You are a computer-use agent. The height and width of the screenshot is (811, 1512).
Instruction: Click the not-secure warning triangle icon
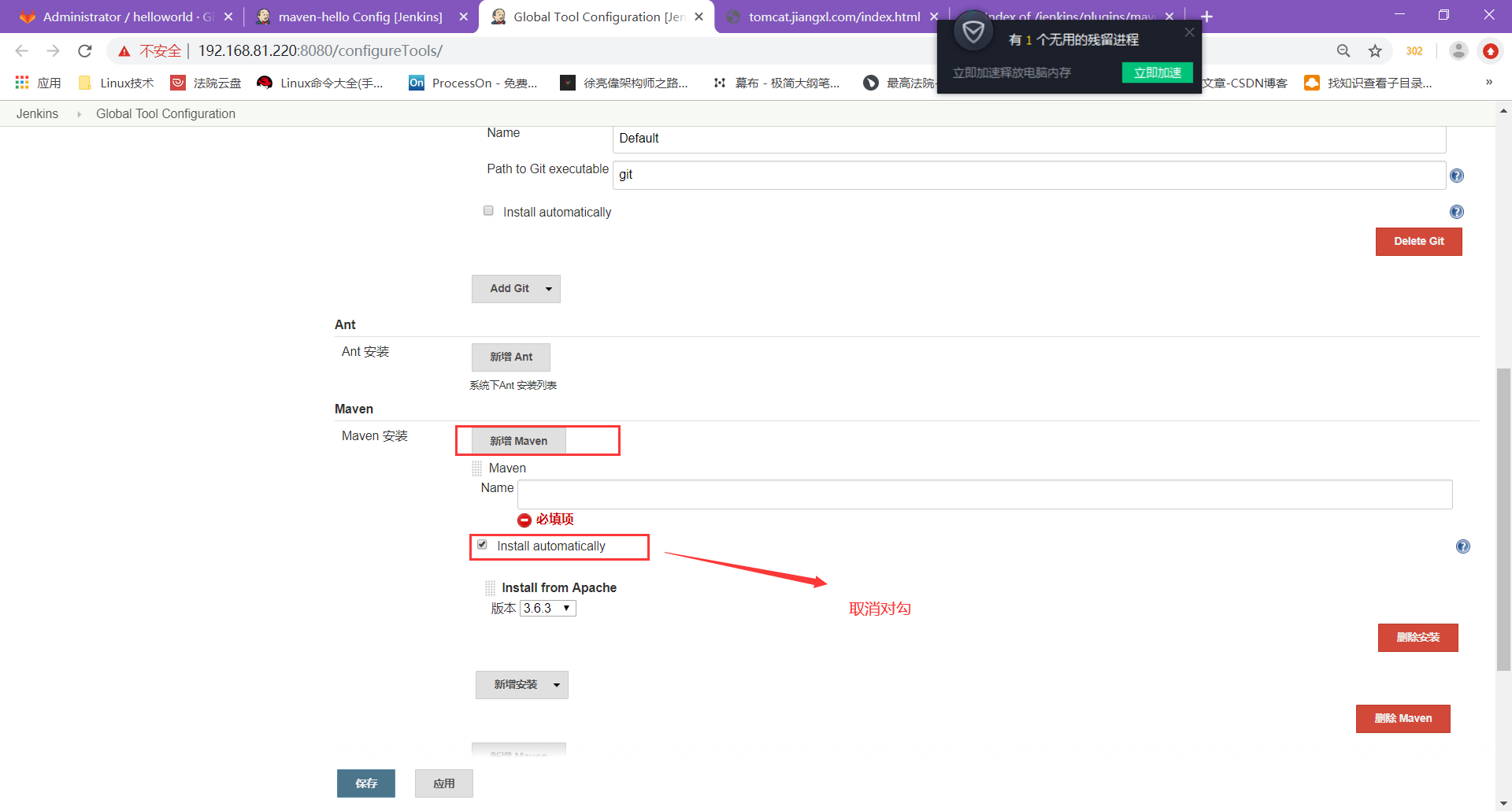click(x=124, y=51)
